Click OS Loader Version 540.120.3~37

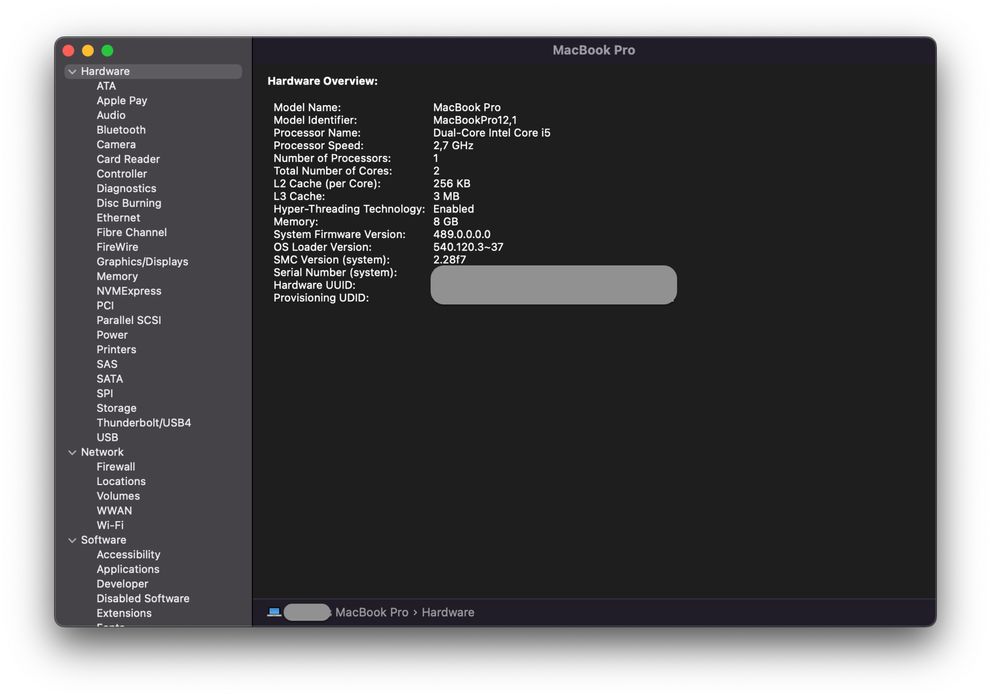click(x=468, y=247)
